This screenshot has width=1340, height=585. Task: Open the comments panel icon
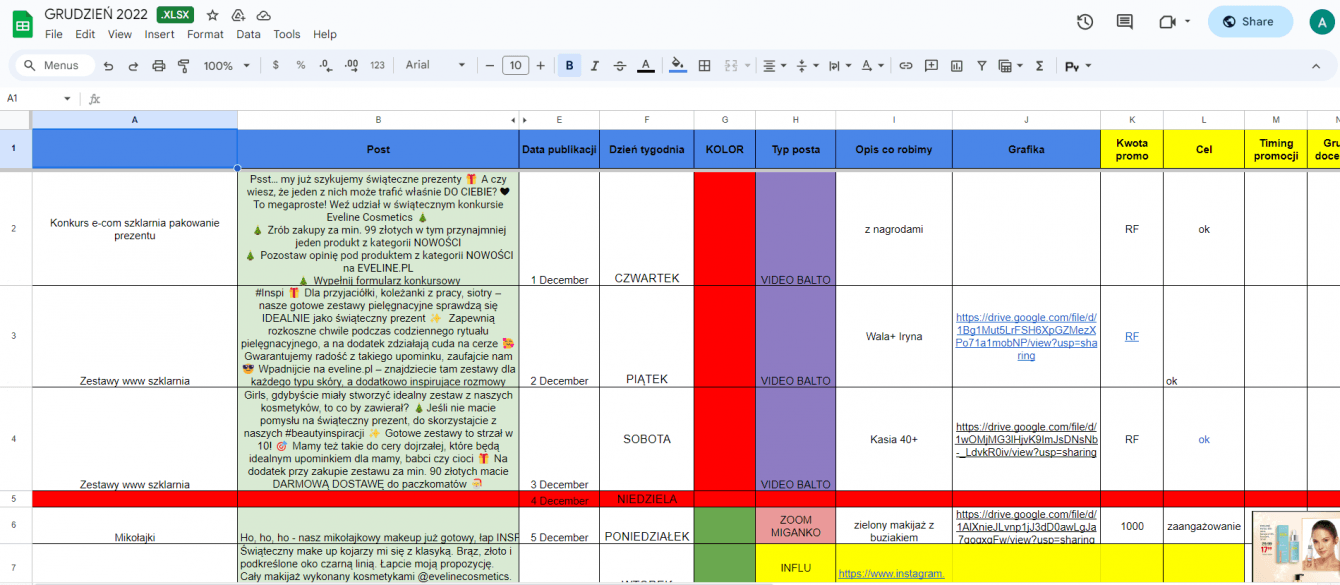click(1125, 22)
